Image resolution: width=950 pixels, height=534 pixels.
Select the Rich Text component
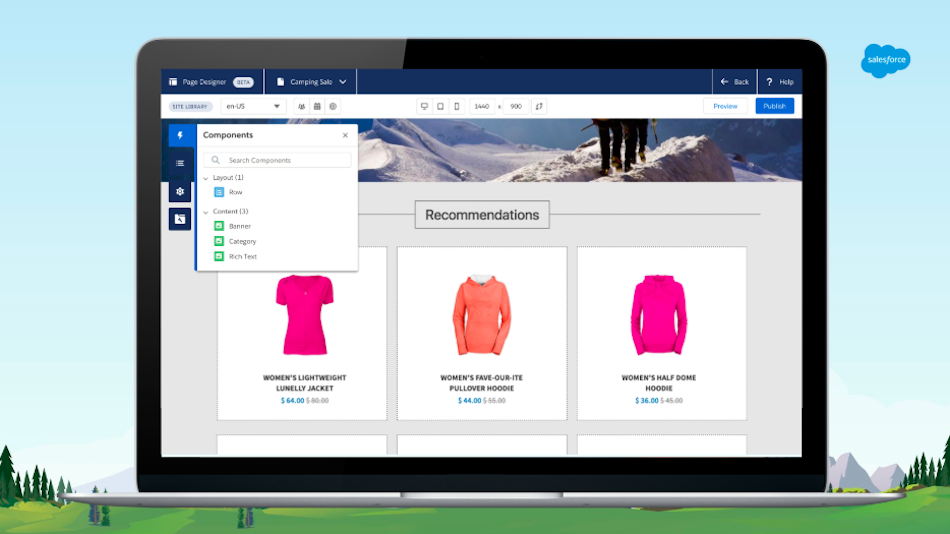242,257
